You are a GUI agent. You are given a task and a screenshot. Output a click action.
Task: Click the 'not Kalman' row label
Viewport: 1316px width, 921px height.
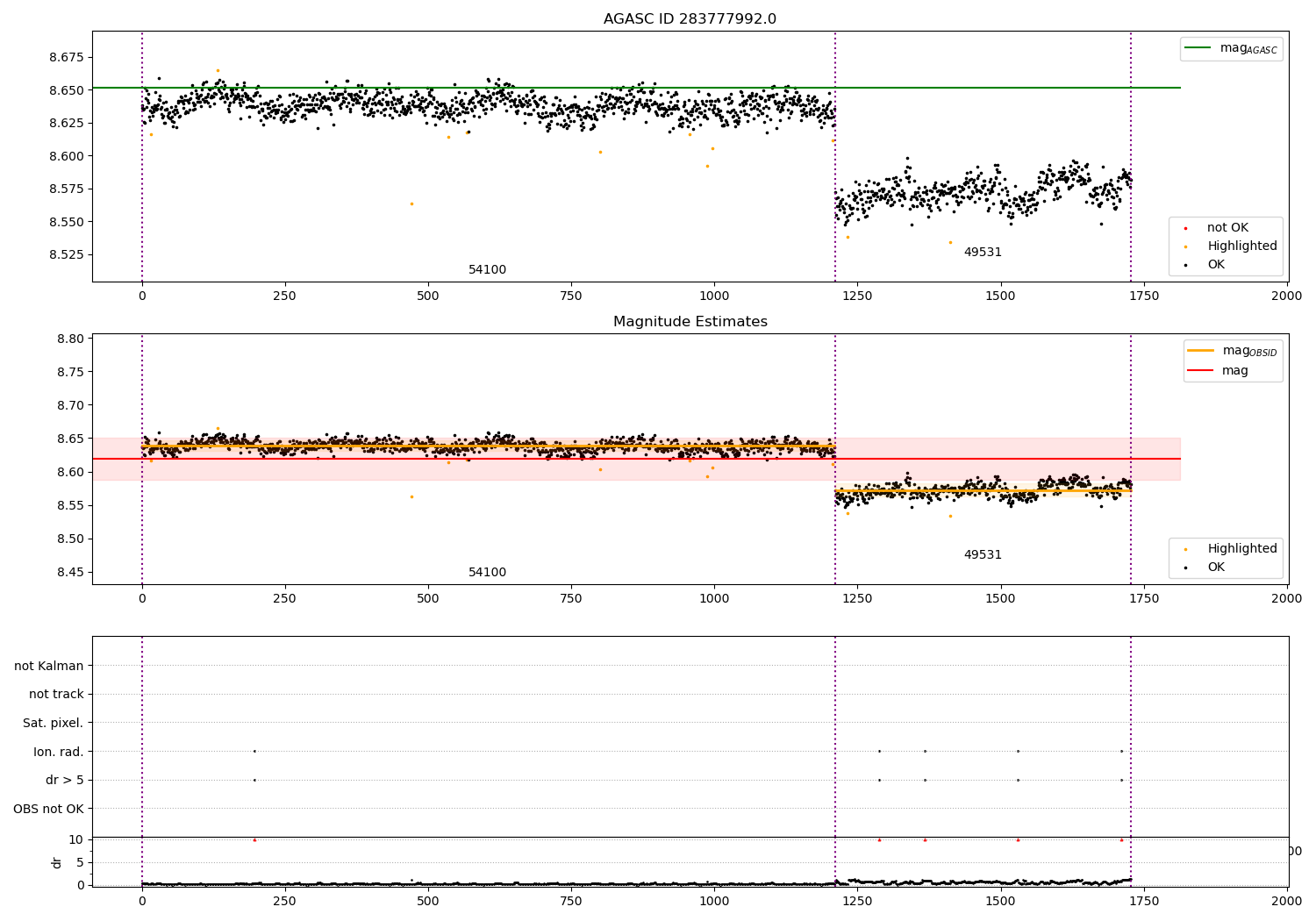tap(49, 666)
